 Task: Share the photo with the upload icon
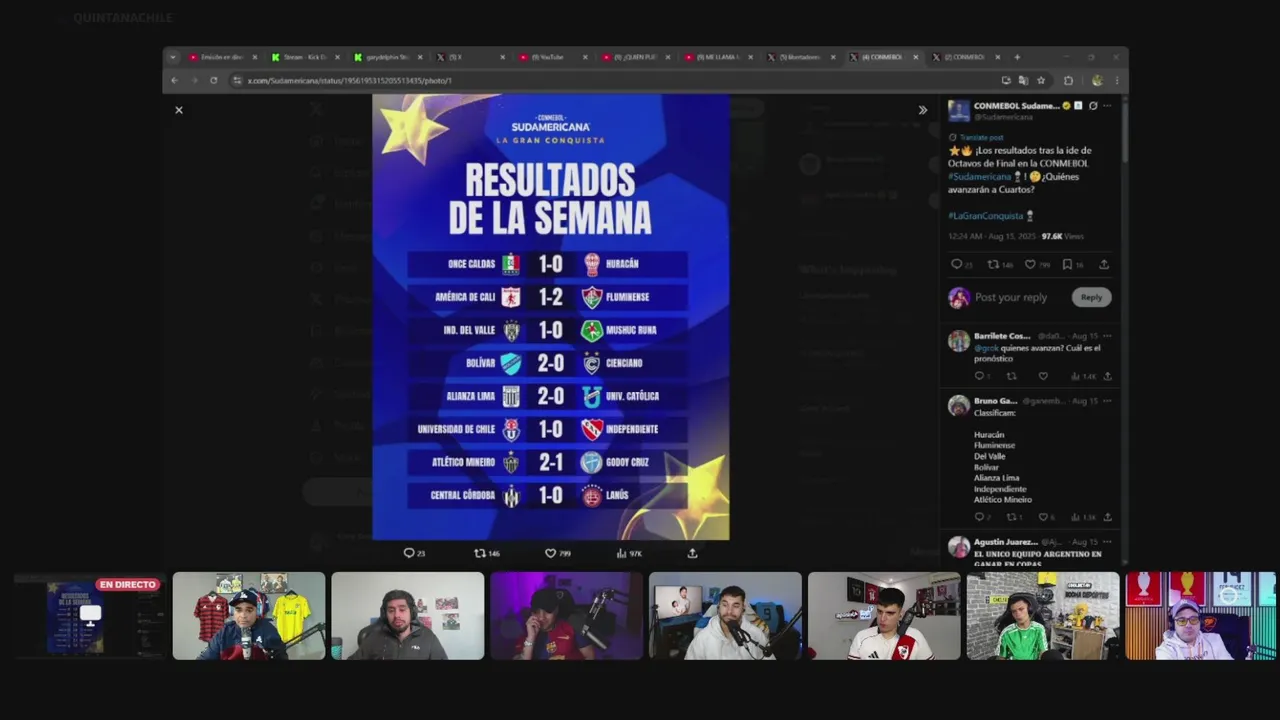692,553
